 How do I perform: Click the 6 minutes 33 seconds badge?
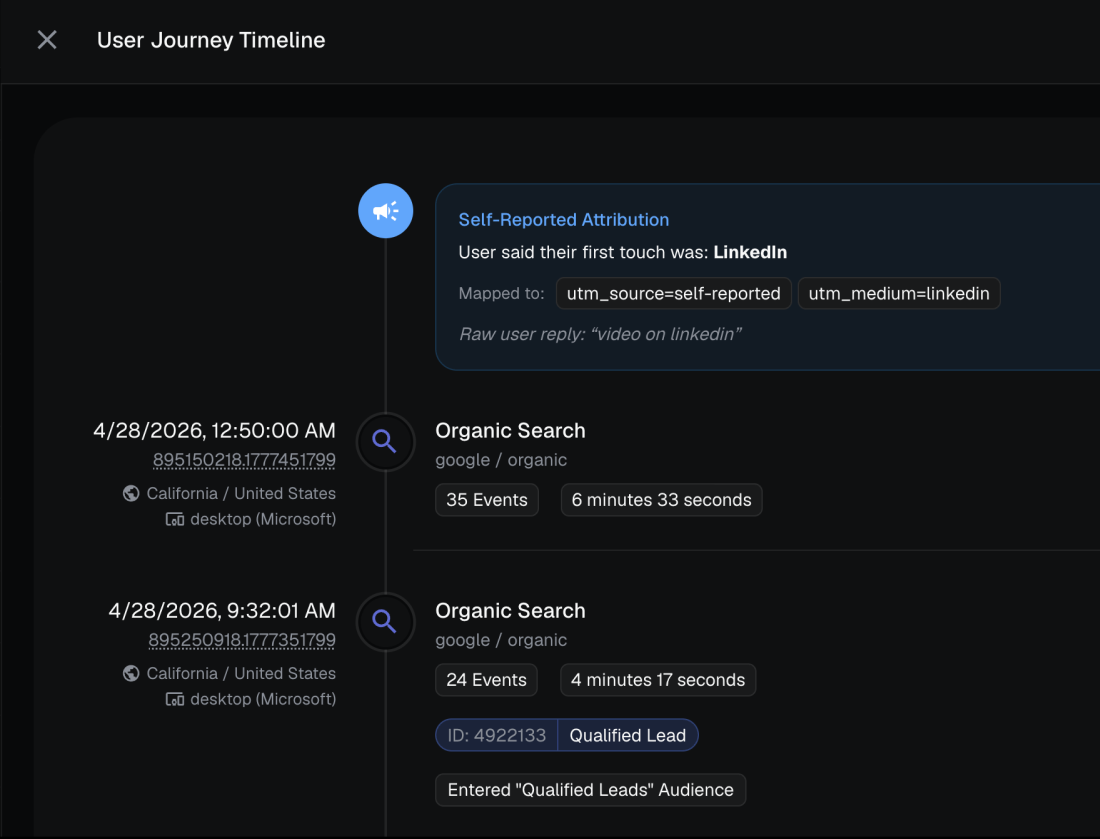click(662, 499)
